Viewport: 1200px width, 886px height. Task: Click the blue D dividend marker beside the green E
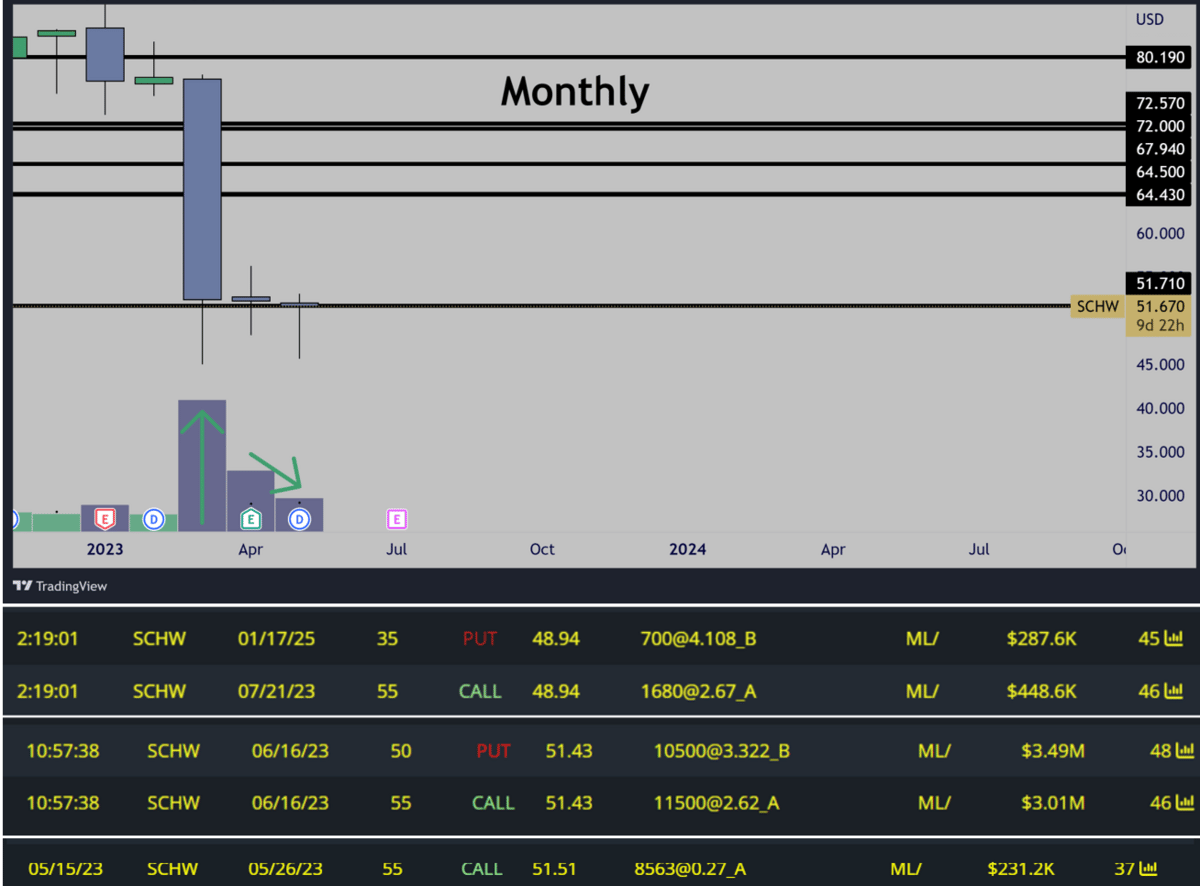pos(300,519)
